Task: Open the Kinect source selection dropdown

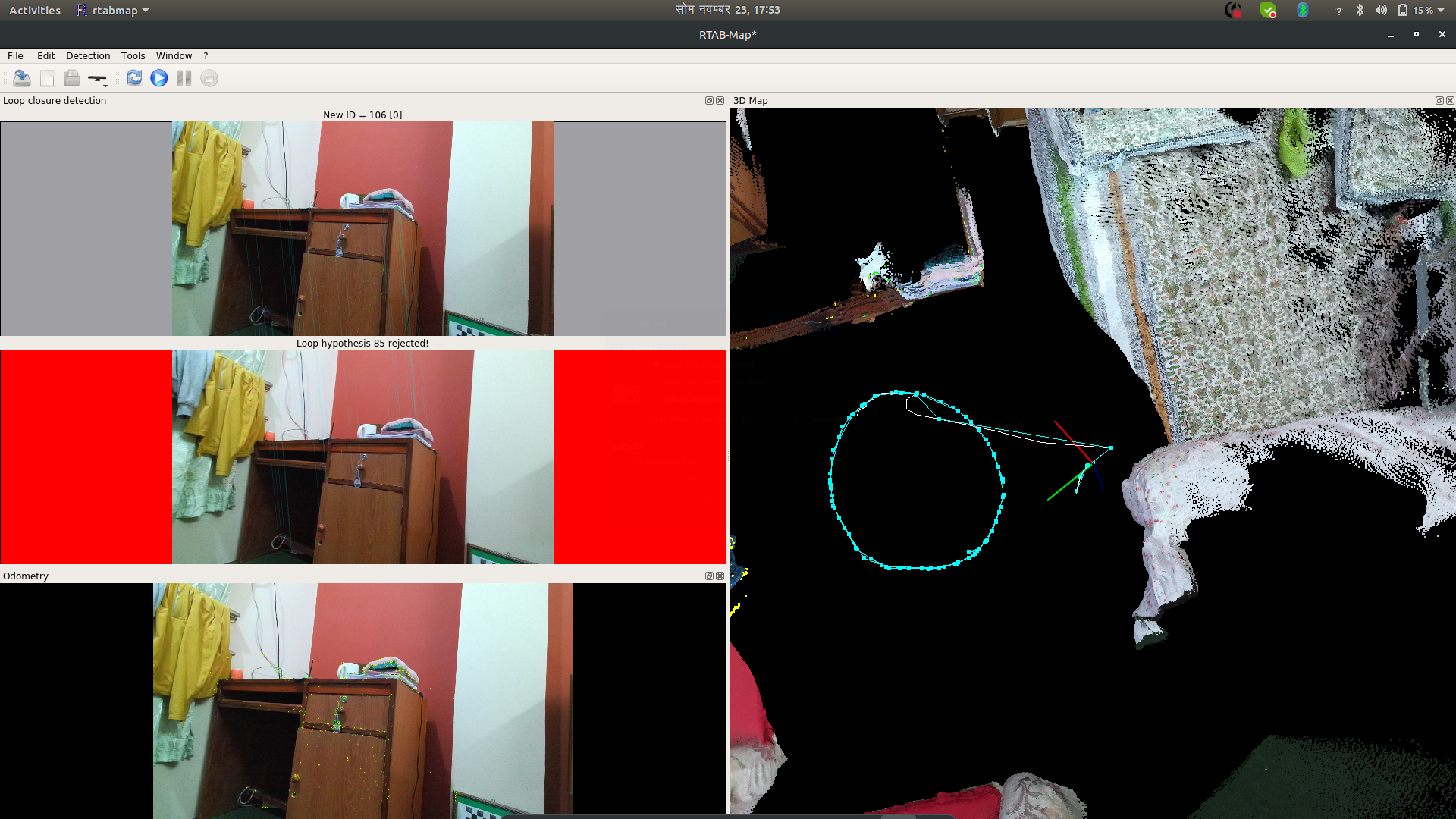Action: pos(98,78)
